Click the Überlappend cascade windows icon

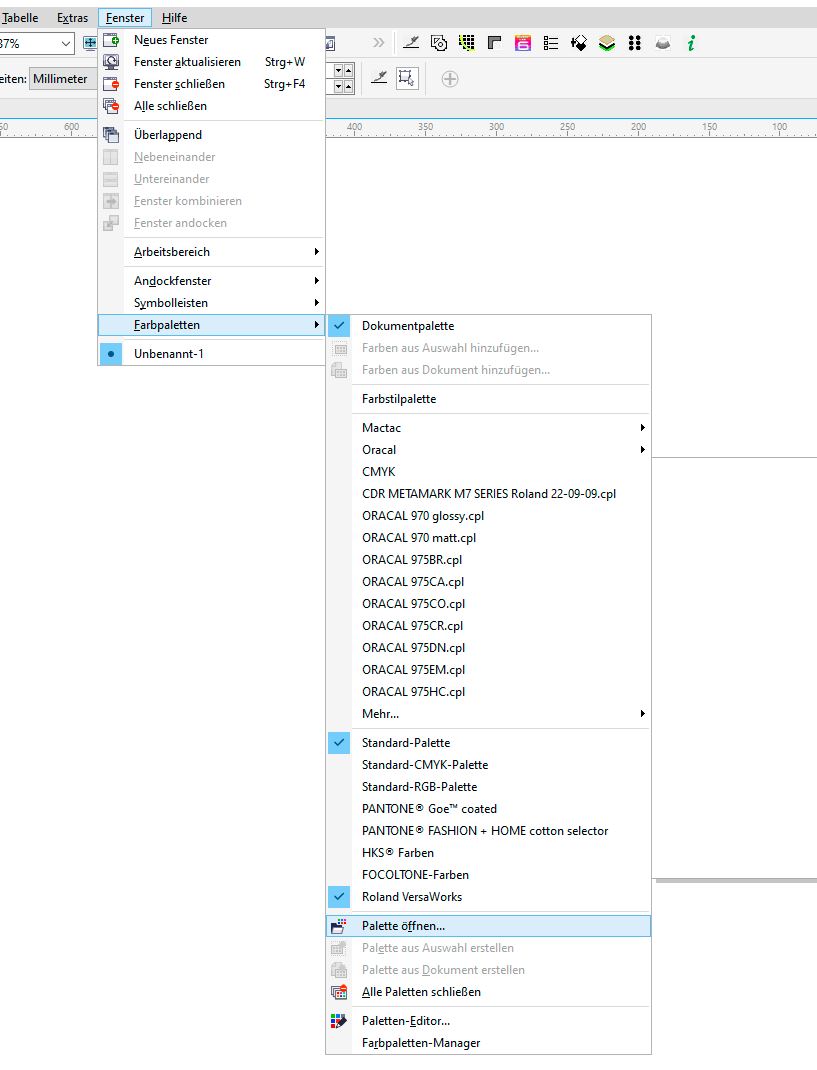tap(111, 135)
